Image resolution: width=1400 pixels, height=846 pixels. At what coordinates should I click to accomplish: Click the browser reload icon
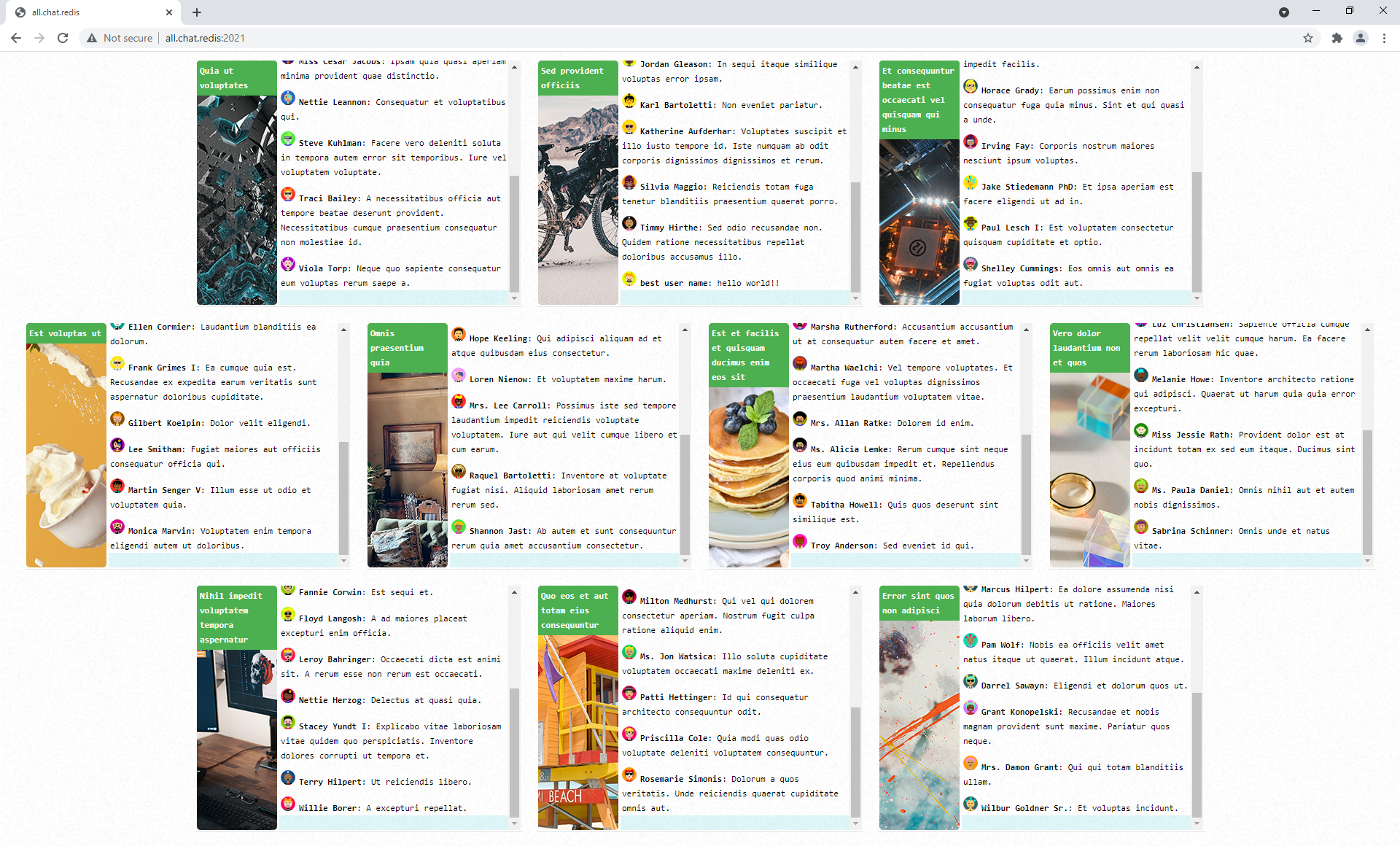(x=63, y=38)
